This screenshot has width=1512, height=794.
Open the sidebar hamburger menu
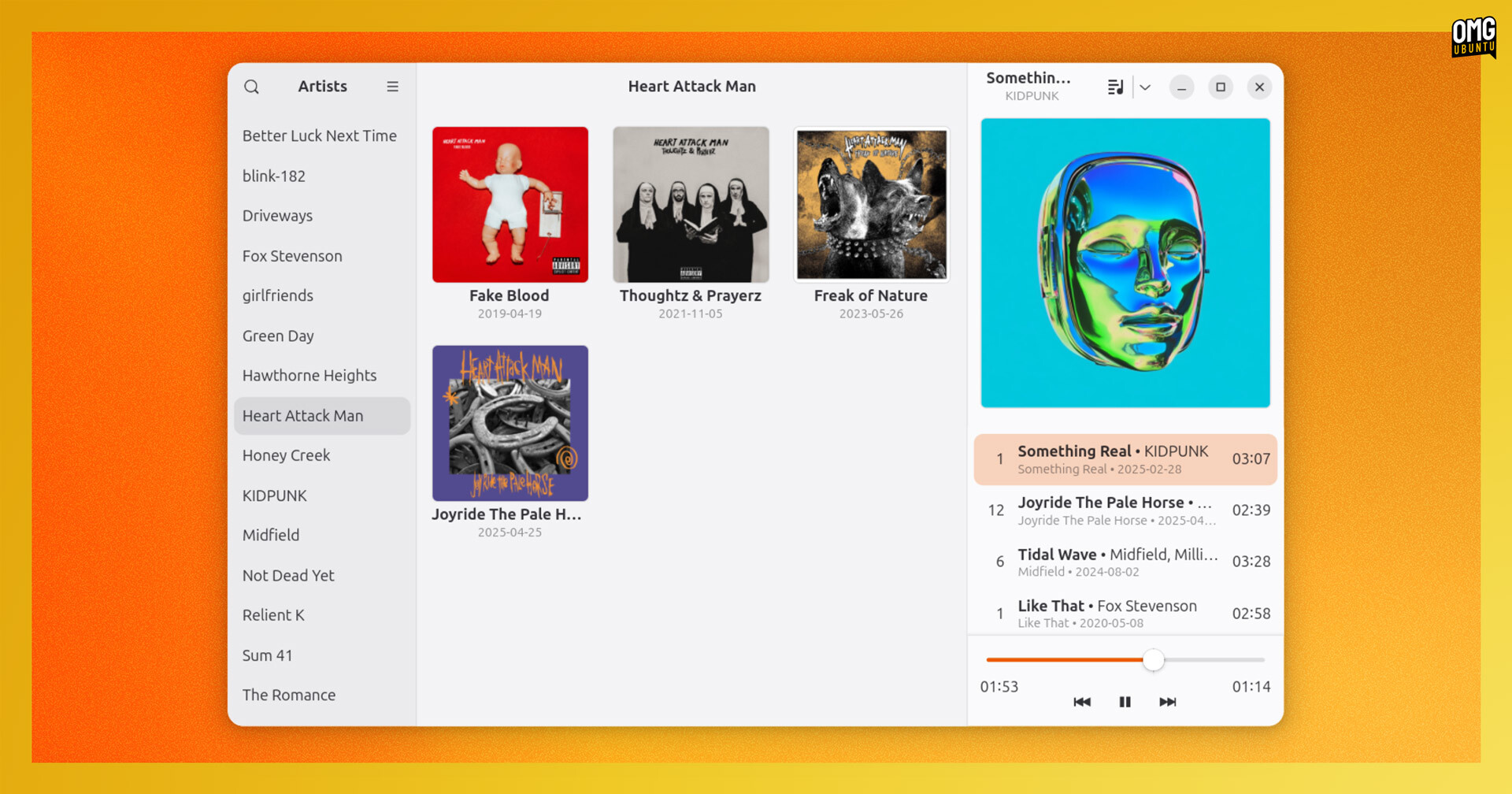click(x=392, y=87)
